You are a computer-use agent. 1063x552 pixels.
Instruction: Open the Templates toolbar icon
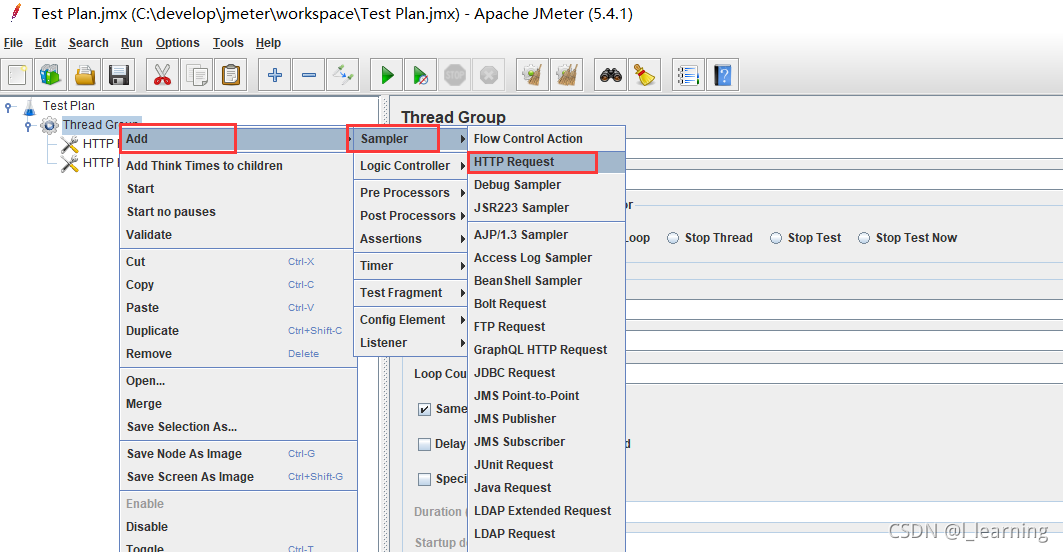51,75
